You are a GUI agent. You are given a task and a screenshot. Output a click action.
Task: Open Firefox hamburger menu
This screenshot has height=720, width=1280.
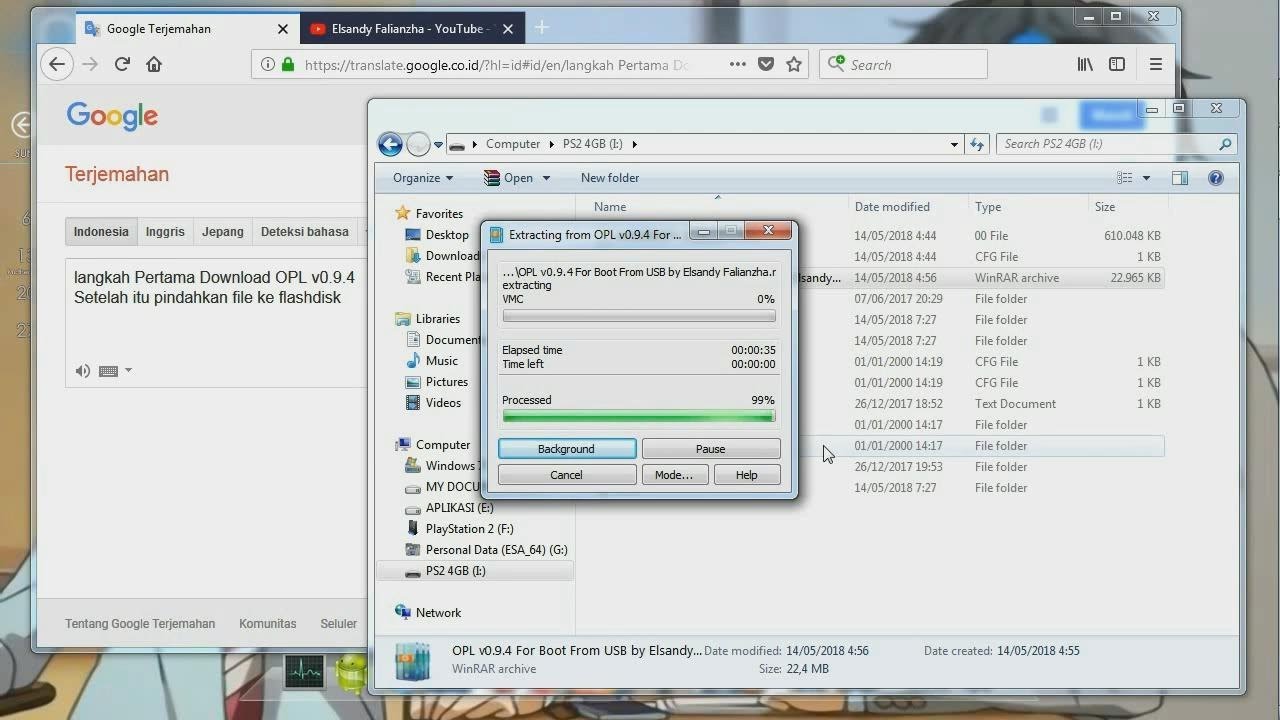1156,64
